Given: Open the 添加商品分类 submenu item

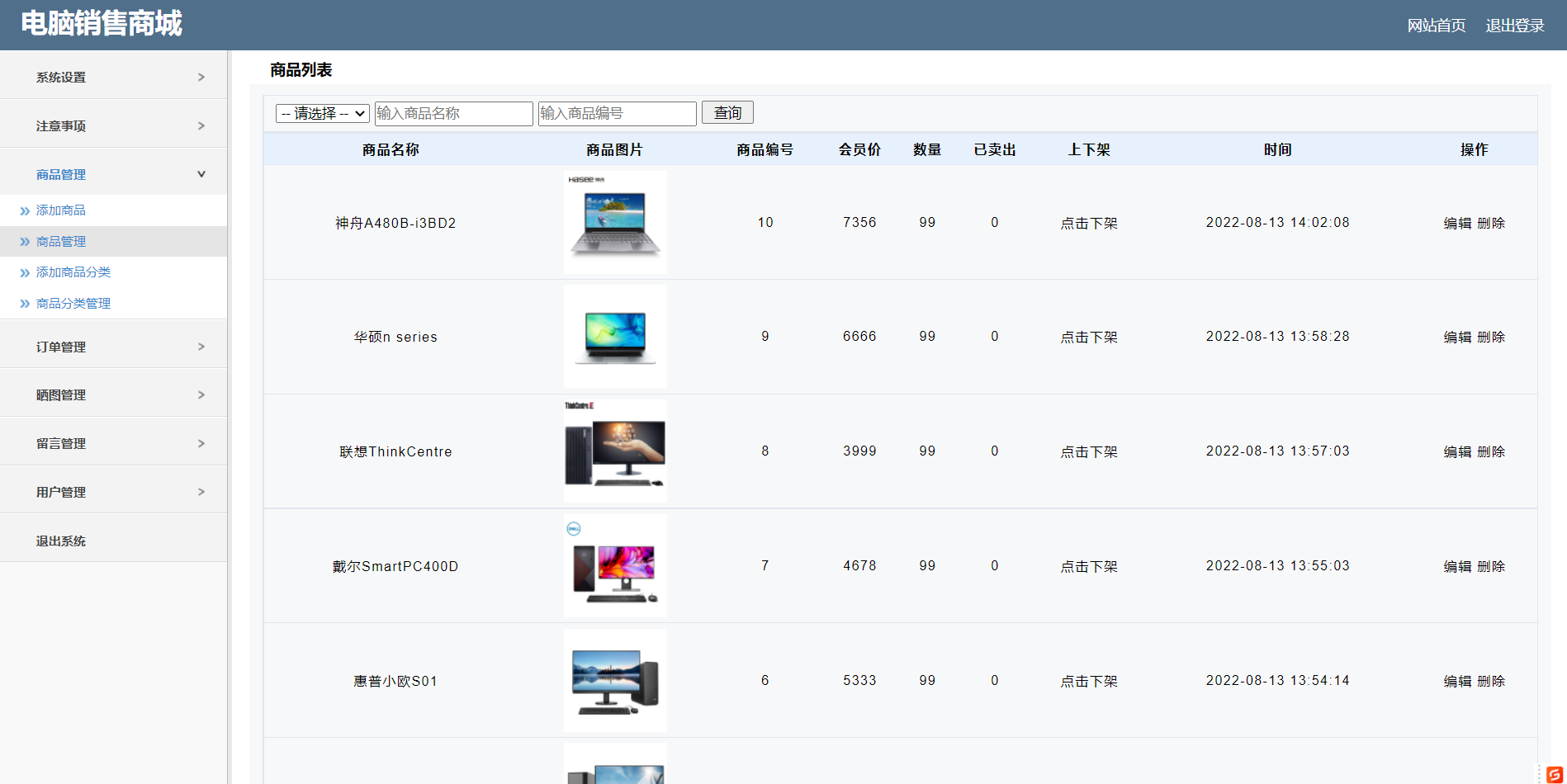Looking at the screenshot, I should point(73,272).
